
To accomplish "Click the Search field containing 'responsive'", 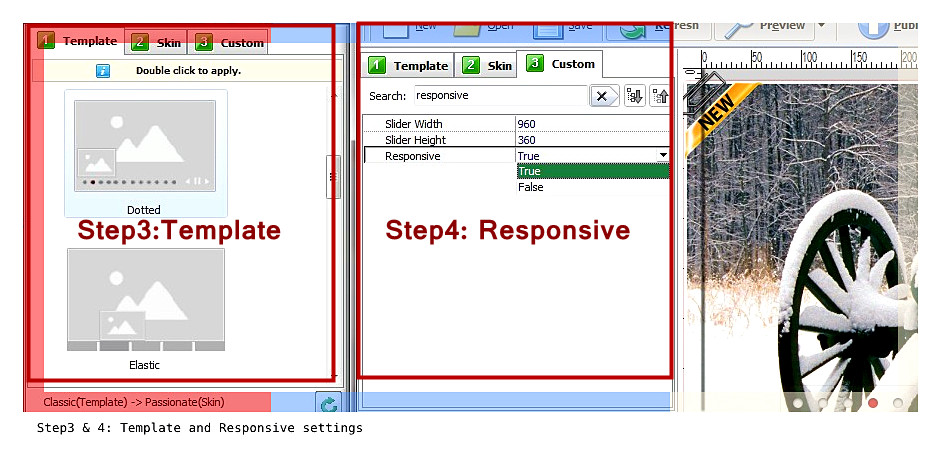I will (x=500, y=96).
